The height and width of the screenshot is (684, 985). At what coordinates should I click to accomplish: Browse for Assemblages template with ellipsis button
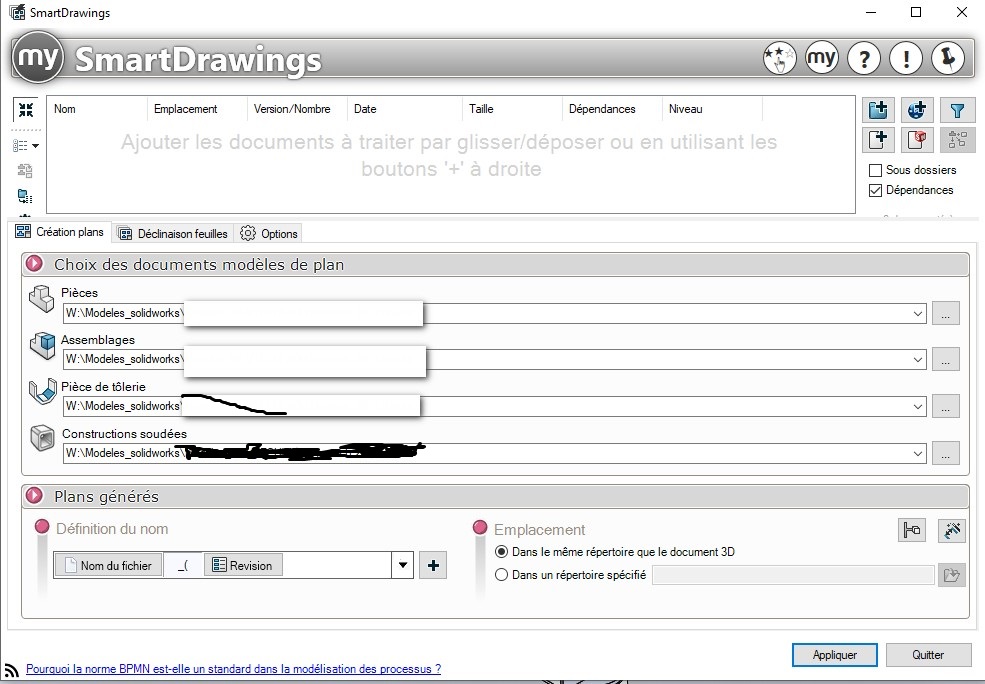[x=945, y=359]
